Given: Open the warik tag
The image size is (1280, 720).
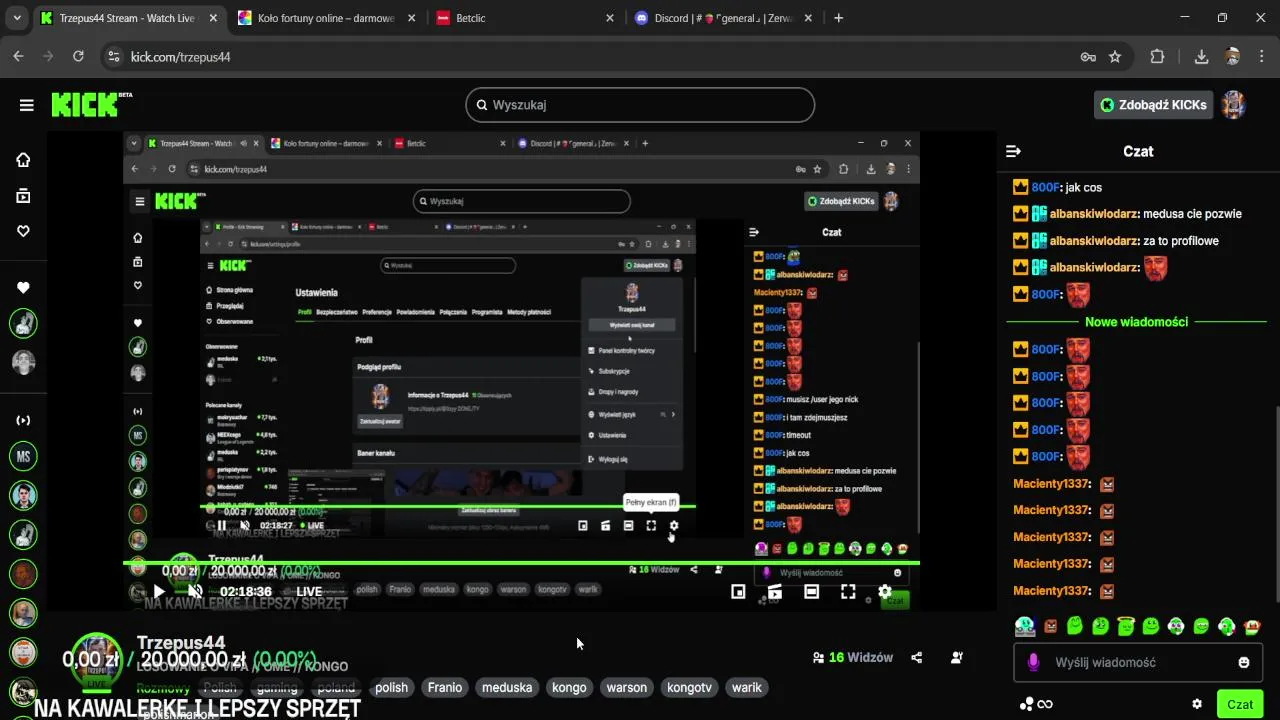Looking at the screenshot, I should pyautogui.click(x=747, y=688).
